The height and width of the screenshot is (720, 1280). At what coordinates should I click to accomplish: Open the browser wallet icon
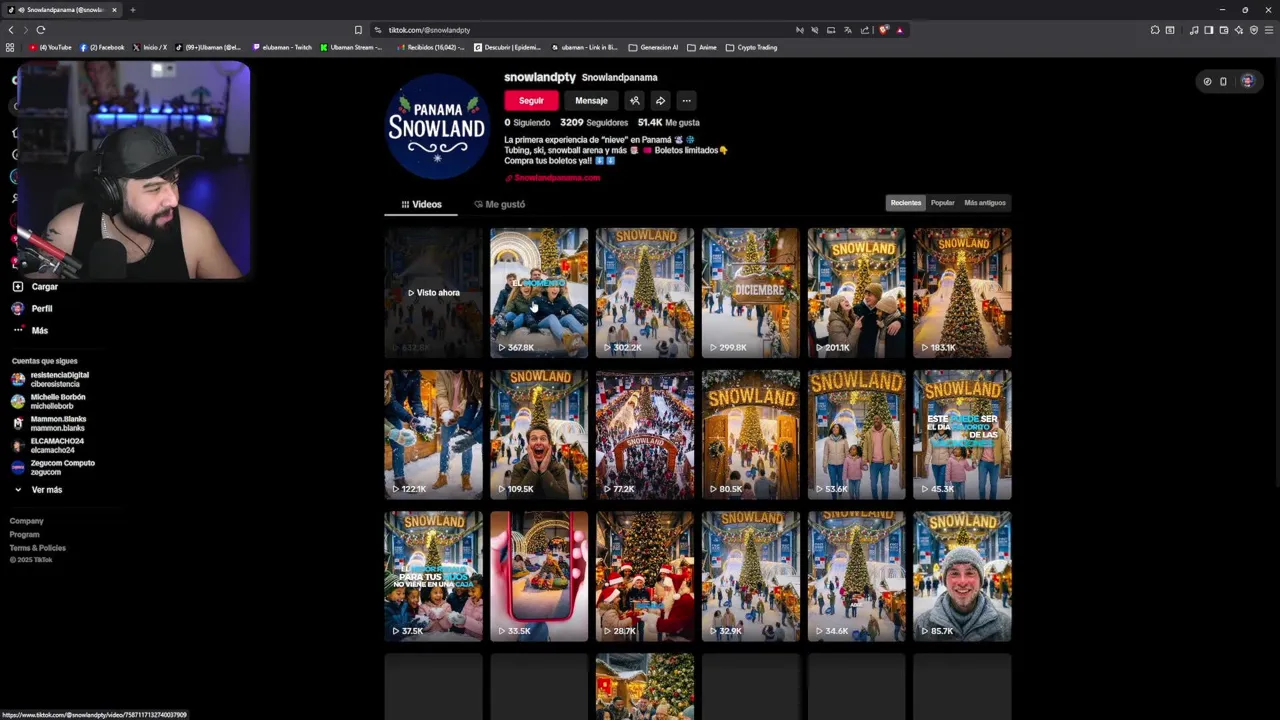point(1223,30)
